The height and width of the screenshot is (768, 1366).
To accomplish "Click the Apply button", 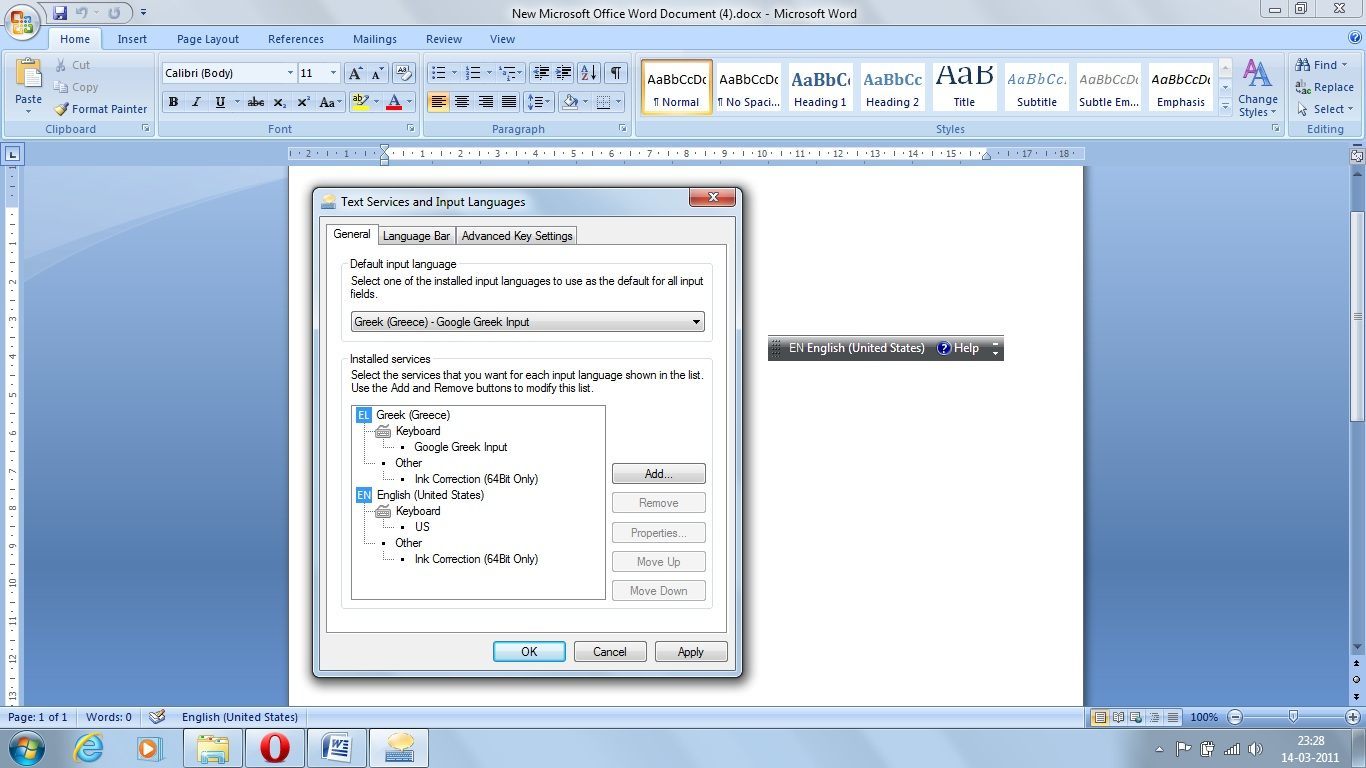I will pyautogui.click(x=691, y=652).
